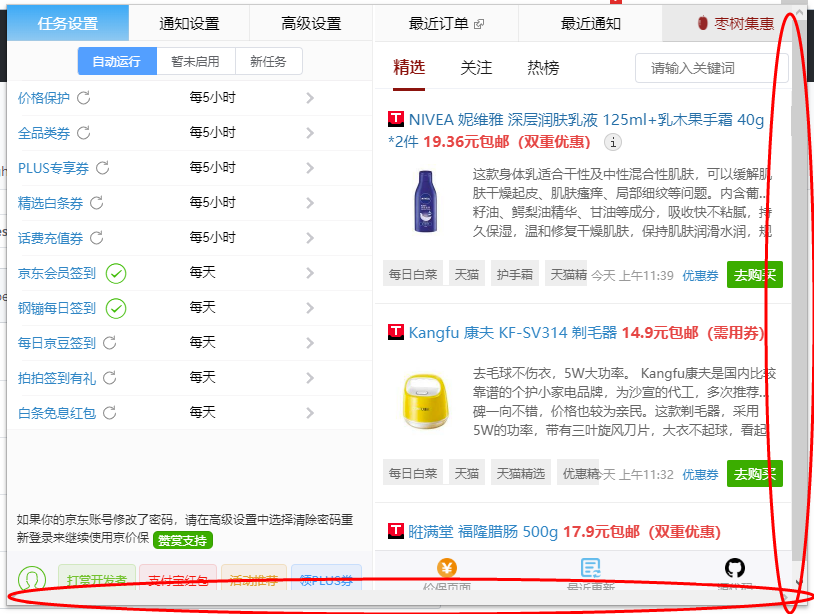Click the Tmall icon before NIVEA title
Image resolution: width=814 pixels, height=614 pixels.
[396, 119]
